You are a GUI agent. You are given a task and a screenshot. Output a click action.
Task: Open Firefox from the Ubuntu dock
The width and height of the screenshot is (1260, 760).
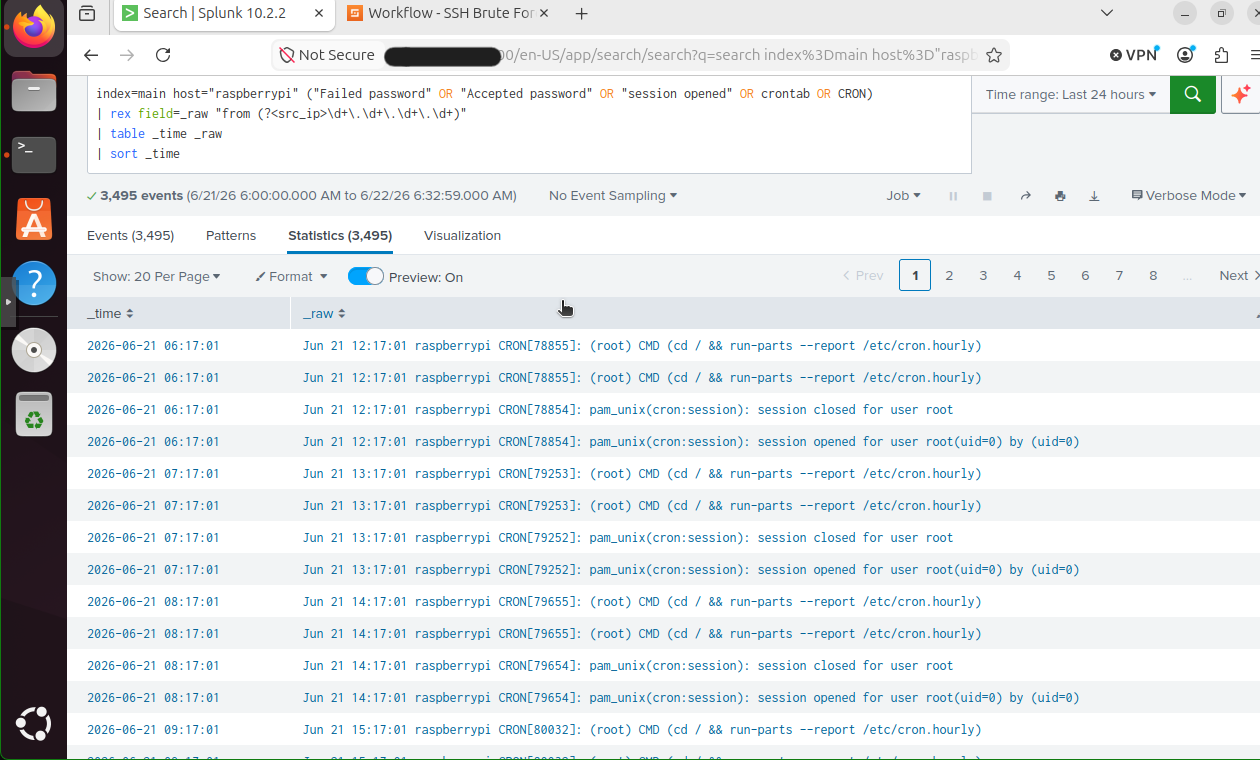click(34, 28)
